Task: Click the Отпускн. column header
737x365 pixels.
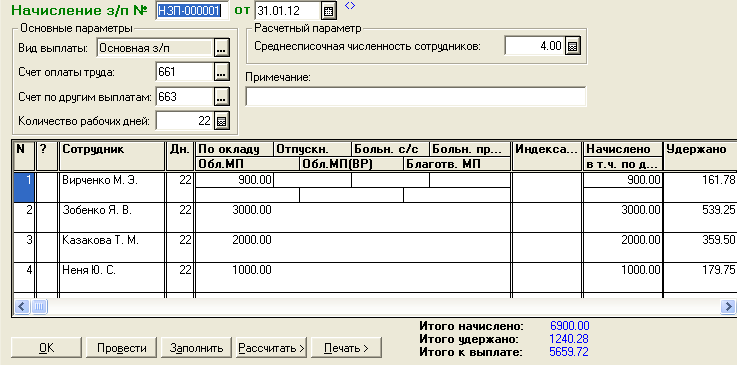Action: click(x=313, y=149)
